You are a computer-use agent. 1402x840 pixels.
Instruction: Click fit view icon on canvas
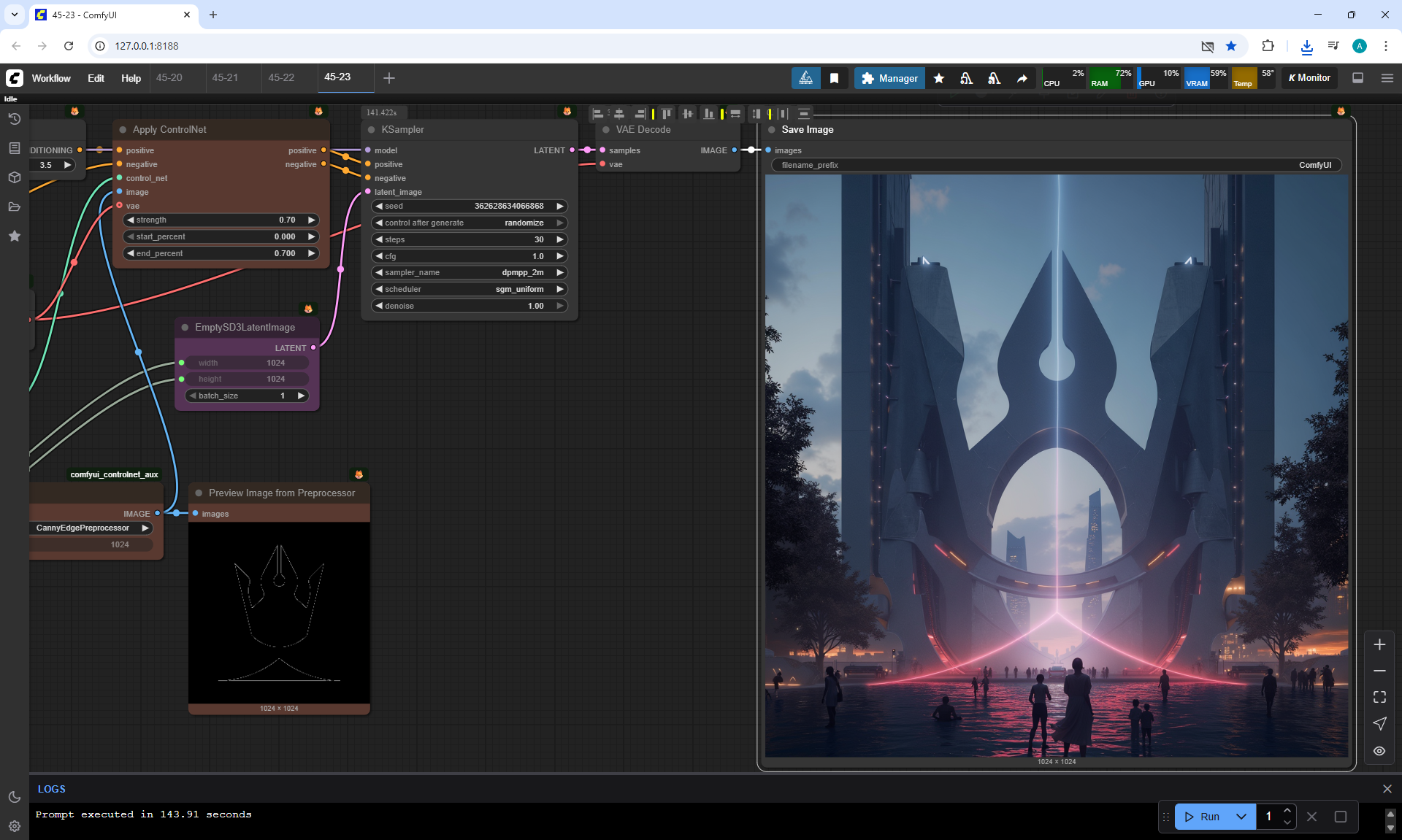coord(1379,697)
